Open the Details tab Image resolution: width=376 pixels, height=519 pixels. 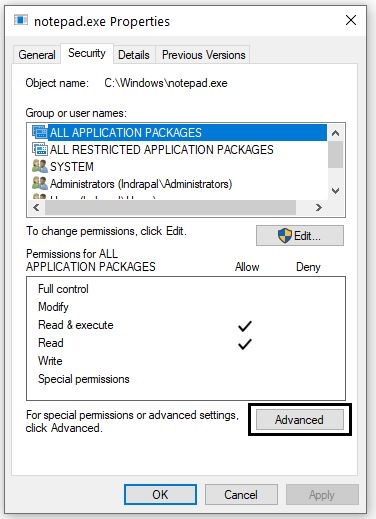click(x=134, y=55)
